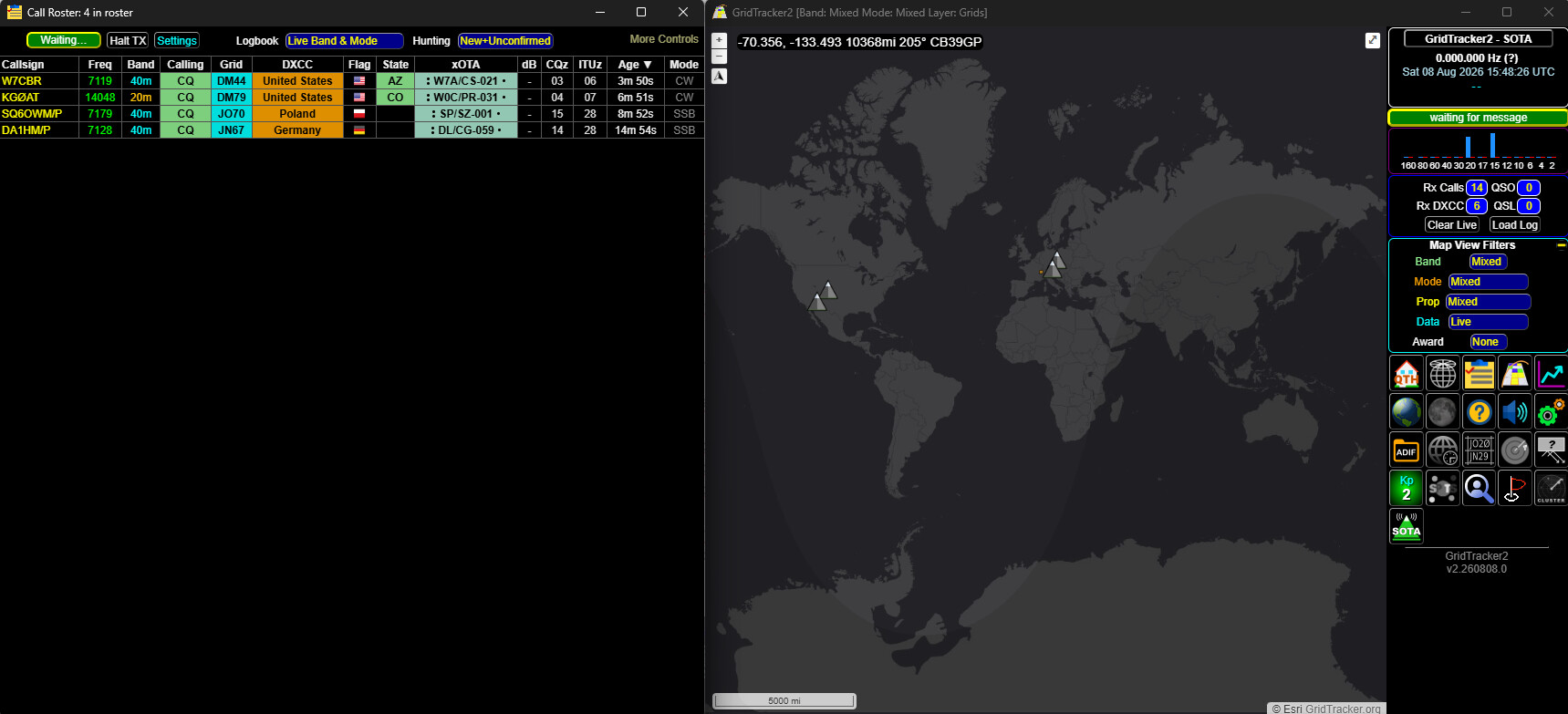Click the W7A/CS-021 SOTA reference
Image resolution: width=1568 pixels, height=714 pixels.
466,81
